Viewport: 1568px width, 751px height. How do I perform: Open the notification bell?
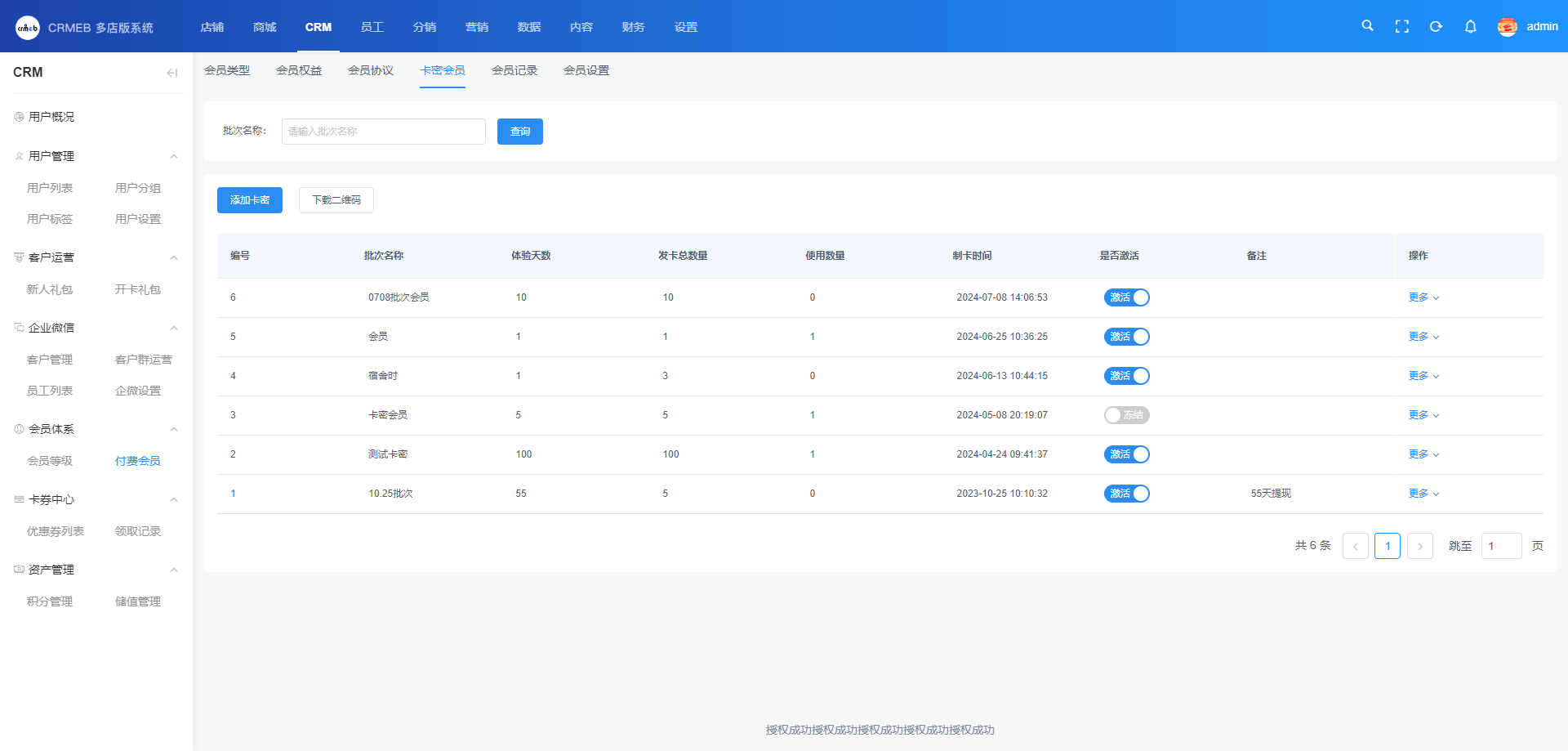(1470, 26)
